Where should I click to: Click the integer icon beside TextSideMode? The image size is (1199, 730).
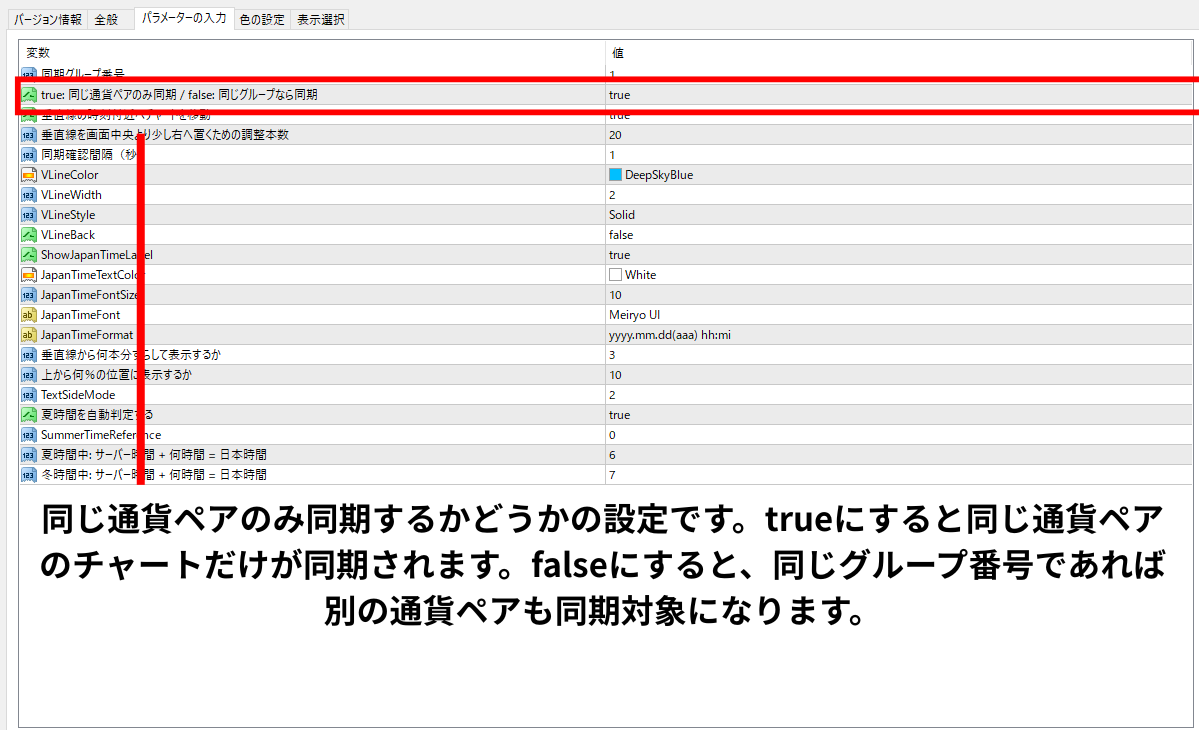click(x=29, y=395)
